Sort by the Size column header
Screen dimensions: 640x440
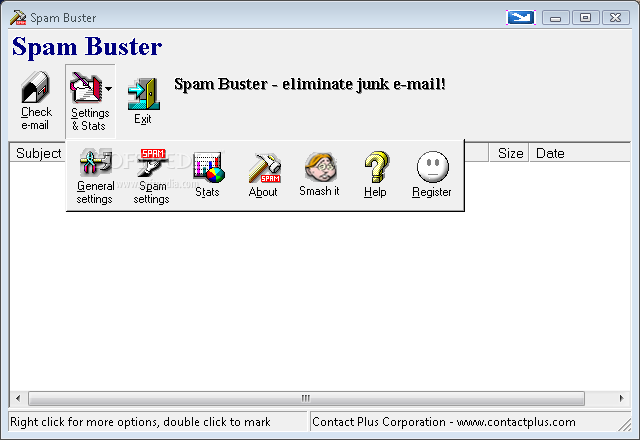[x=509, y=153]
